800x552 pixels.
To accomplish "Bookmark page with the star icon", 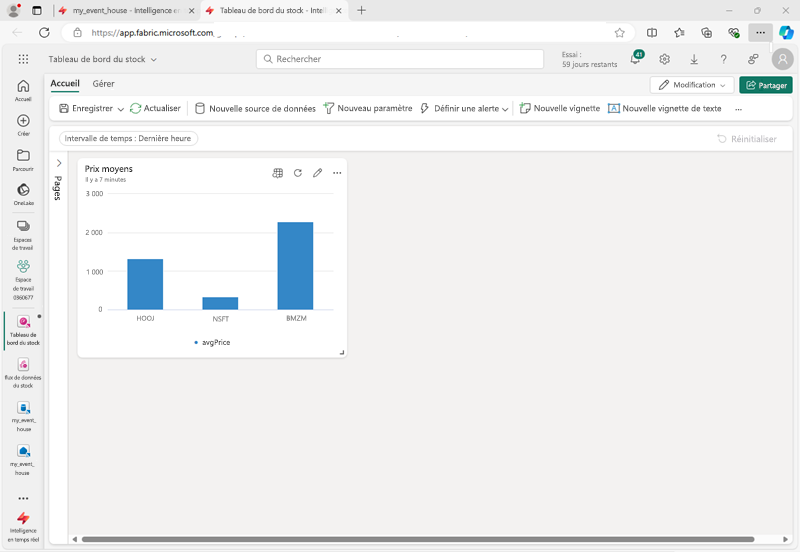I will pos(619,33).
